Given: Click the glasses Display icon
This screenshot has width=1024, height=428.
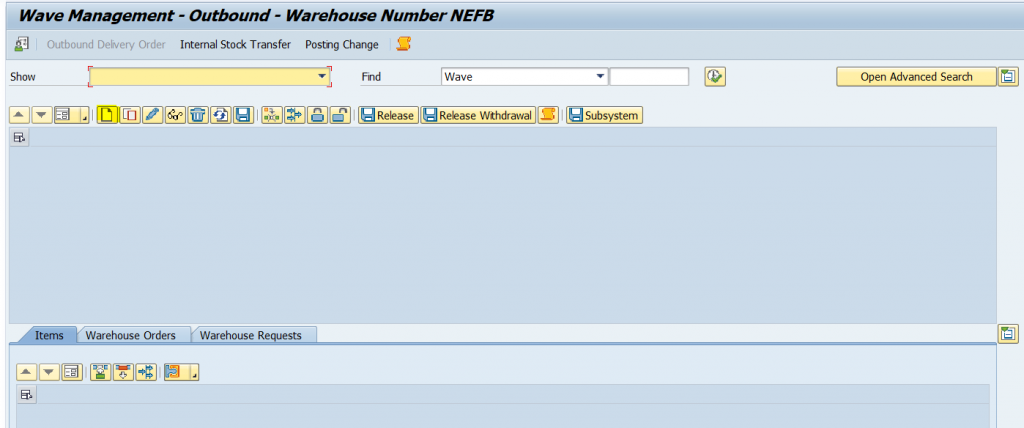Looking at the screenshot, I should point(175,116).
